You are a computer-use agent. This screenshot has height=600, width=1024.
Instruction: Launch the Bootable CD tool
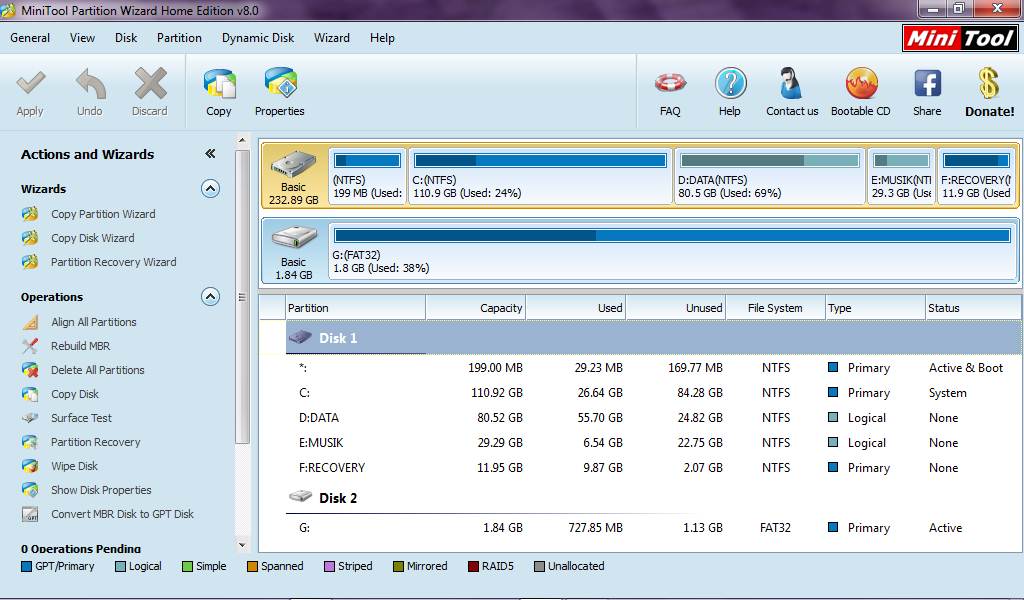(x=860, y=90)
